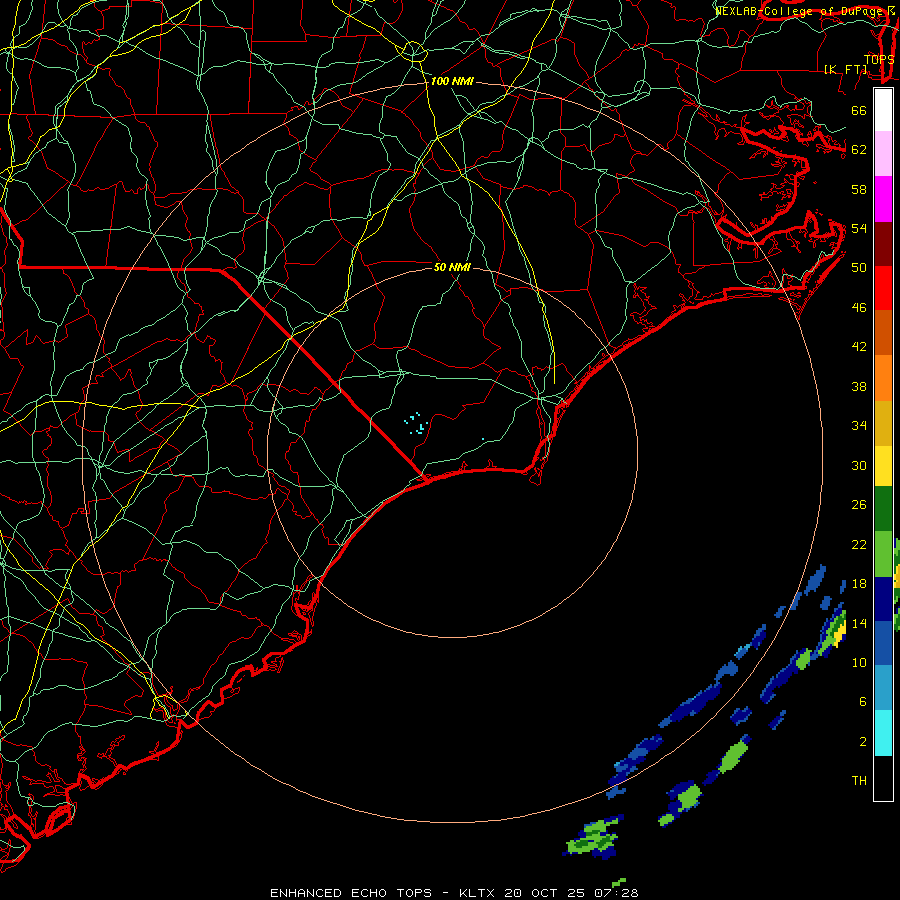Click the 'TH' threshold label
The width and height of the screenshot is (900, 900).
coord(859,780)
